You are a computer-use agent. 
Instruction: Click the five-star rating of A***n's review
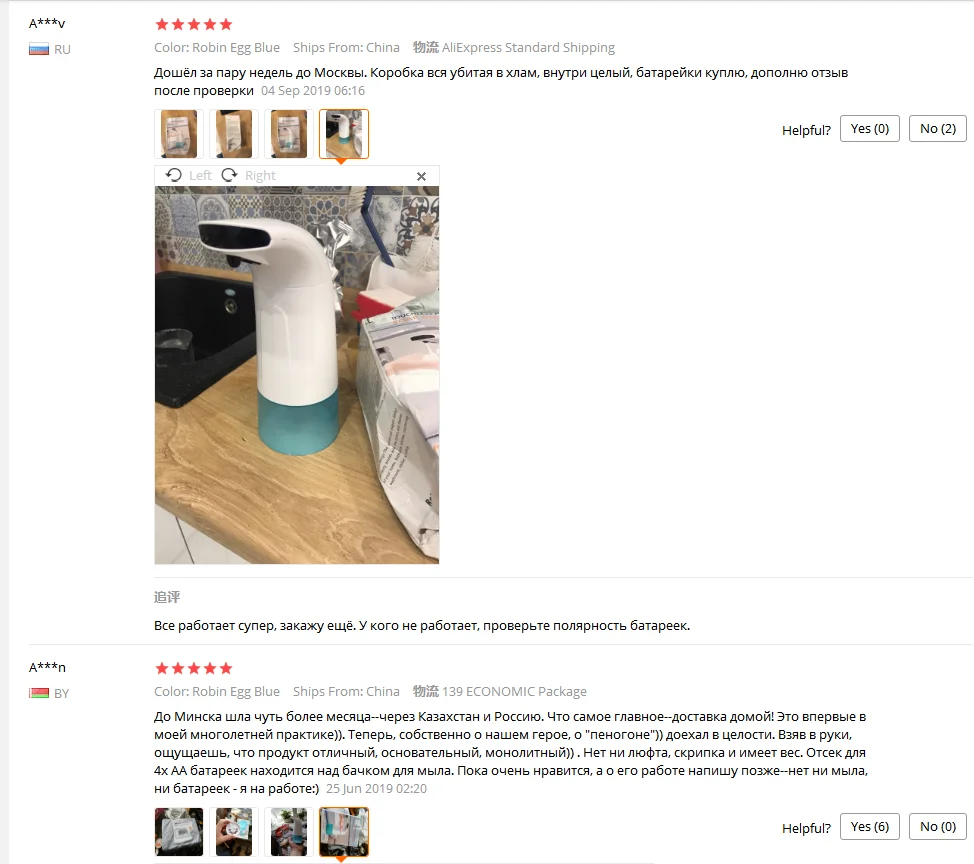(194, 668)
